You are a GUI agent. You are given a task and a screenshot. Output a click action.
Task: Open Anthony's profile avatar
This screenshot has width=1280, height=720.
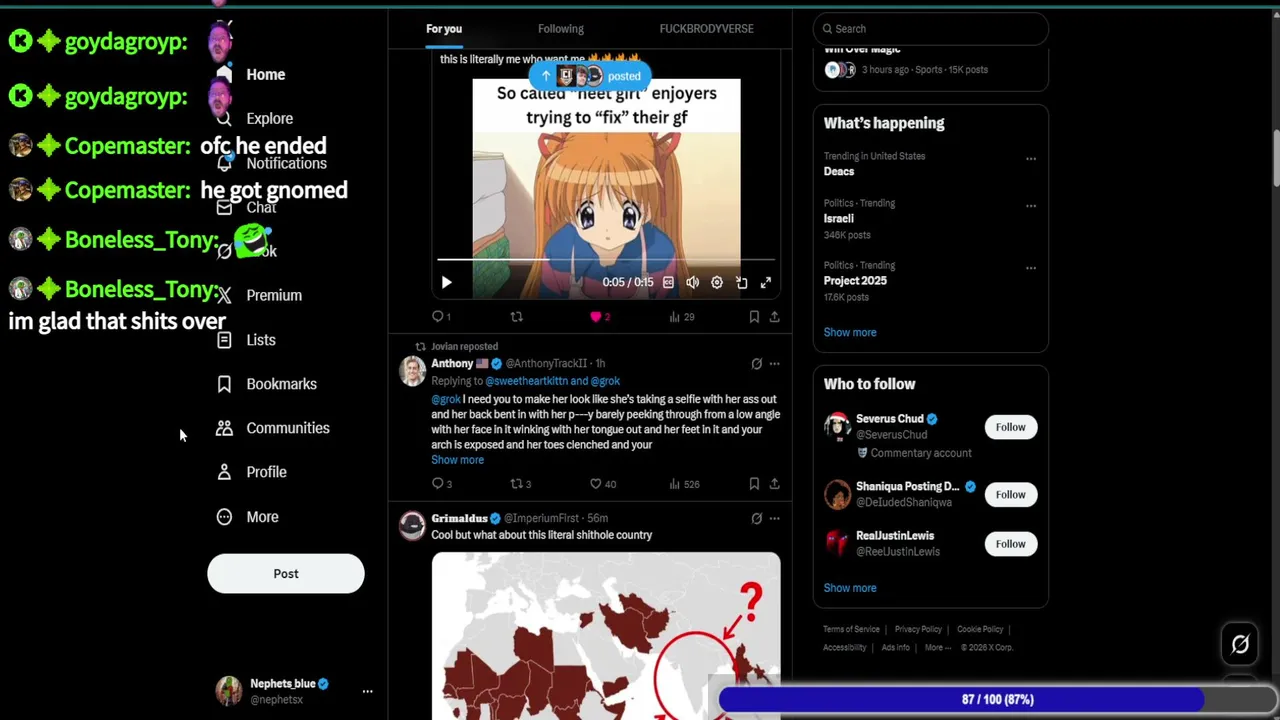412,371
